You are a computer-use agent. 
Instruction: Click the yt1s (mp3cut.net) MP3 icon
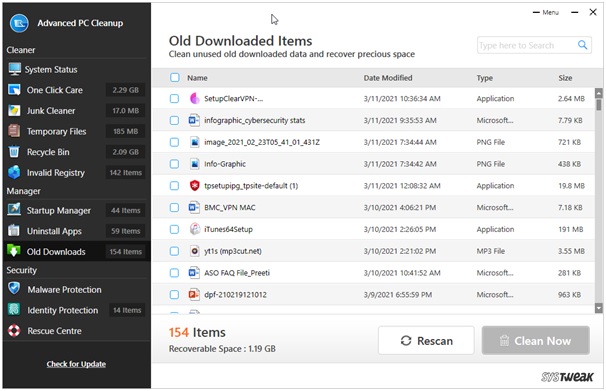[x=194, y=251]
